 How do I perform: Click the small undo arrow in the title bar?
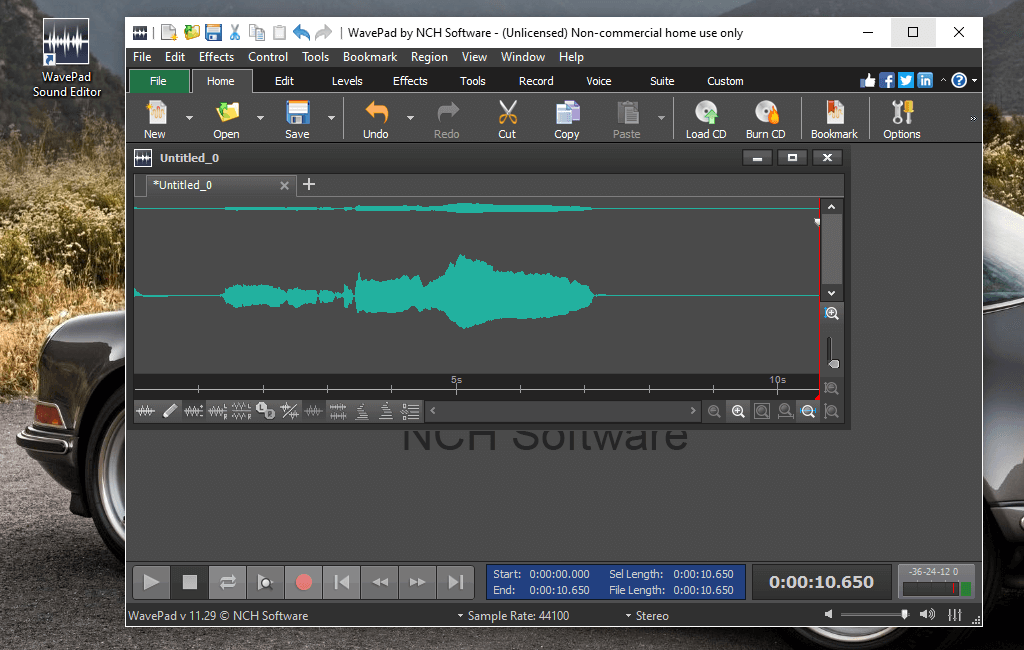pos(301,33)
